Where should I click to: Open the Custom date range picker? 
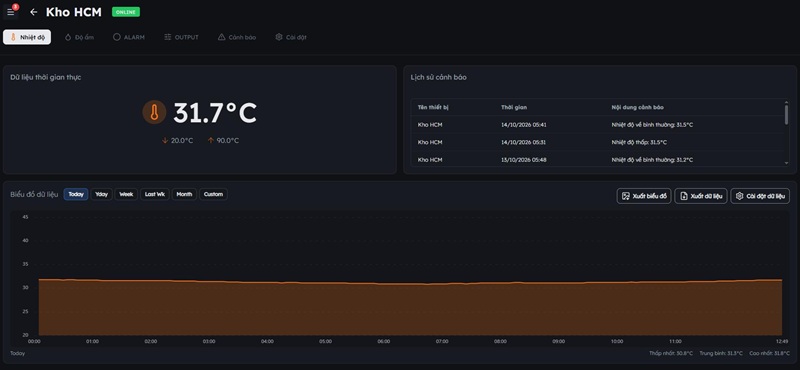pos(213,194)
